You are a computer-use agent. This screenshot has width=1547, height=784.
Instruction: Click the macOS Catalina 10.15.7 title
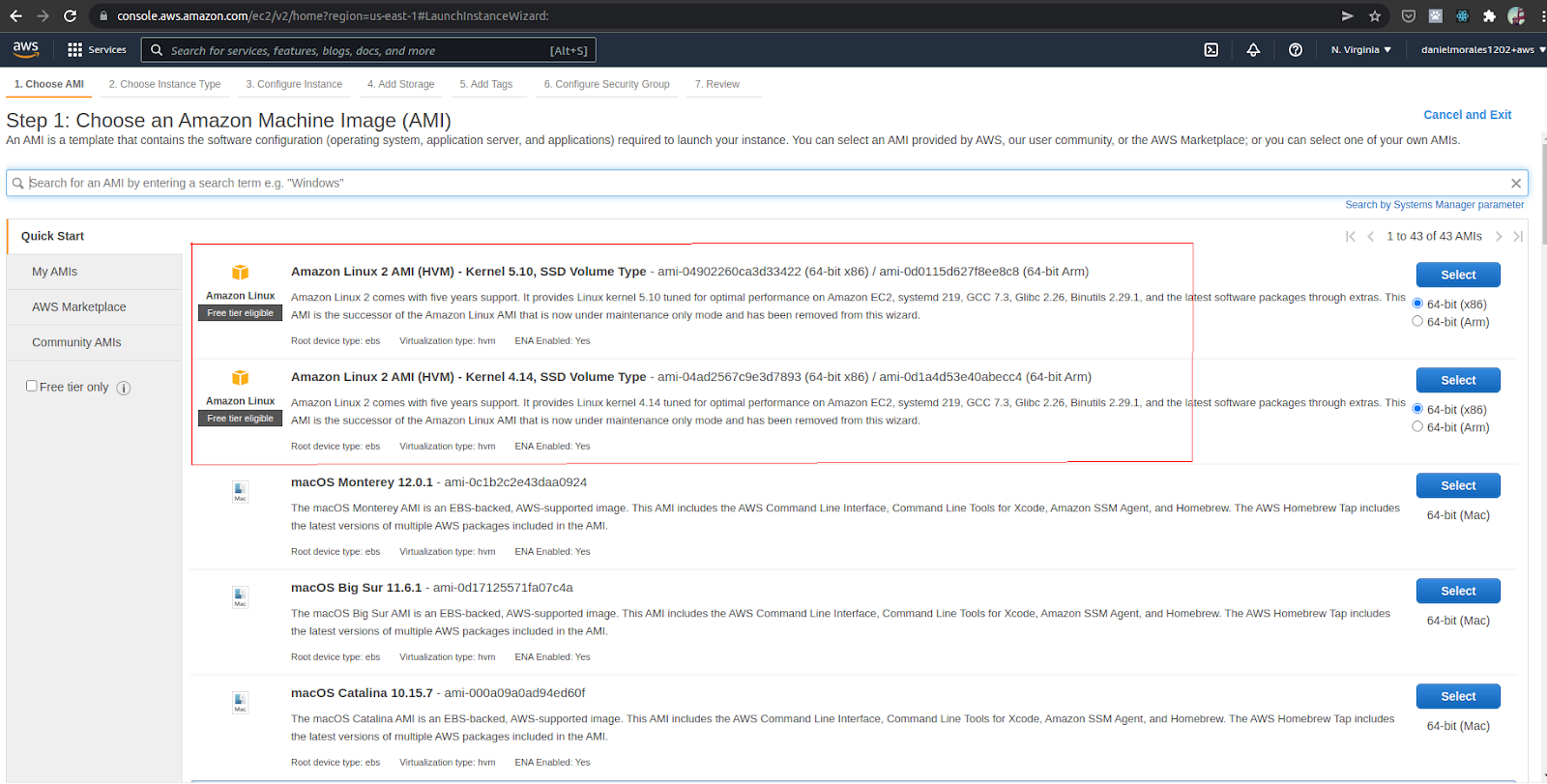pos(362,693)
